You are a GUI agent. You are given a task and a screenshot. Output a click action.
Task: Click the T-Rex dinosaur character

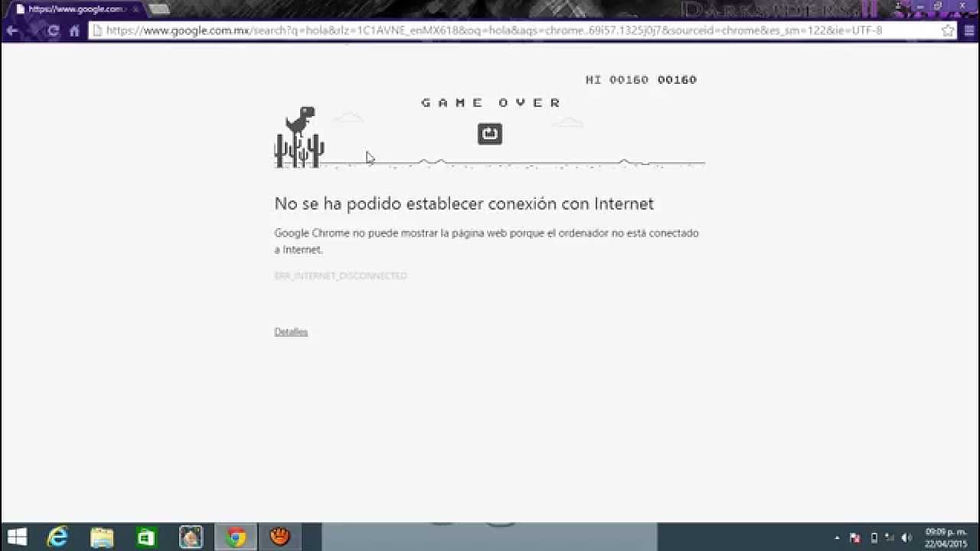click(x=301, y=121)
